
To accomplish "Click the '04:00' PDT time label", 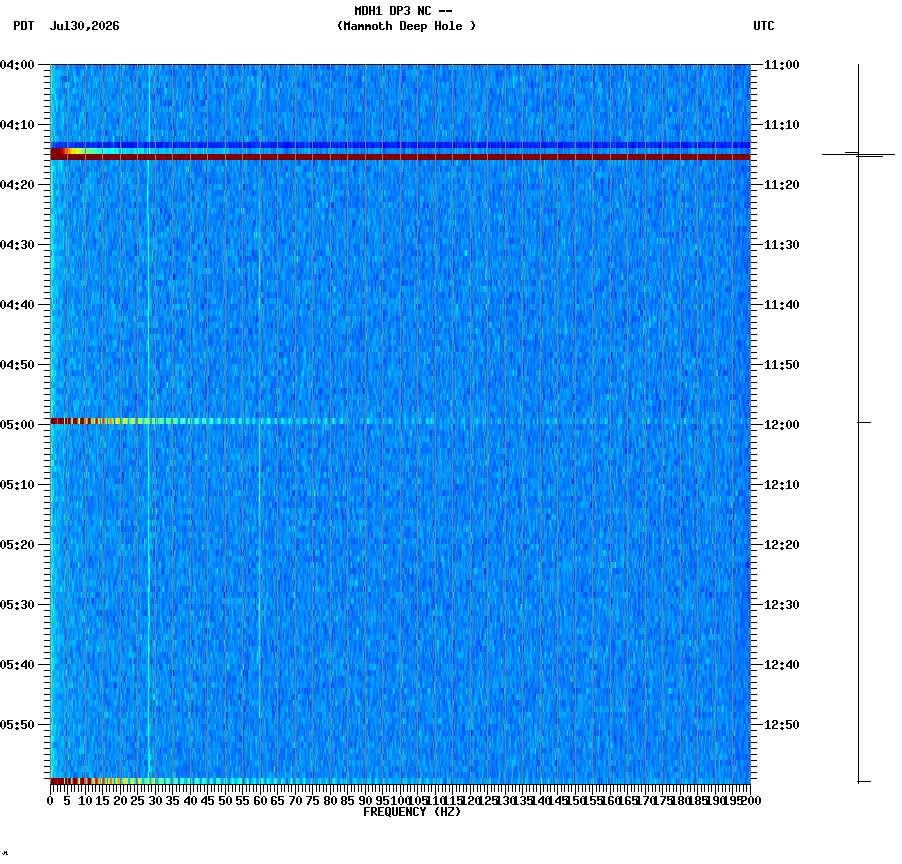I will tap(17, 65).
